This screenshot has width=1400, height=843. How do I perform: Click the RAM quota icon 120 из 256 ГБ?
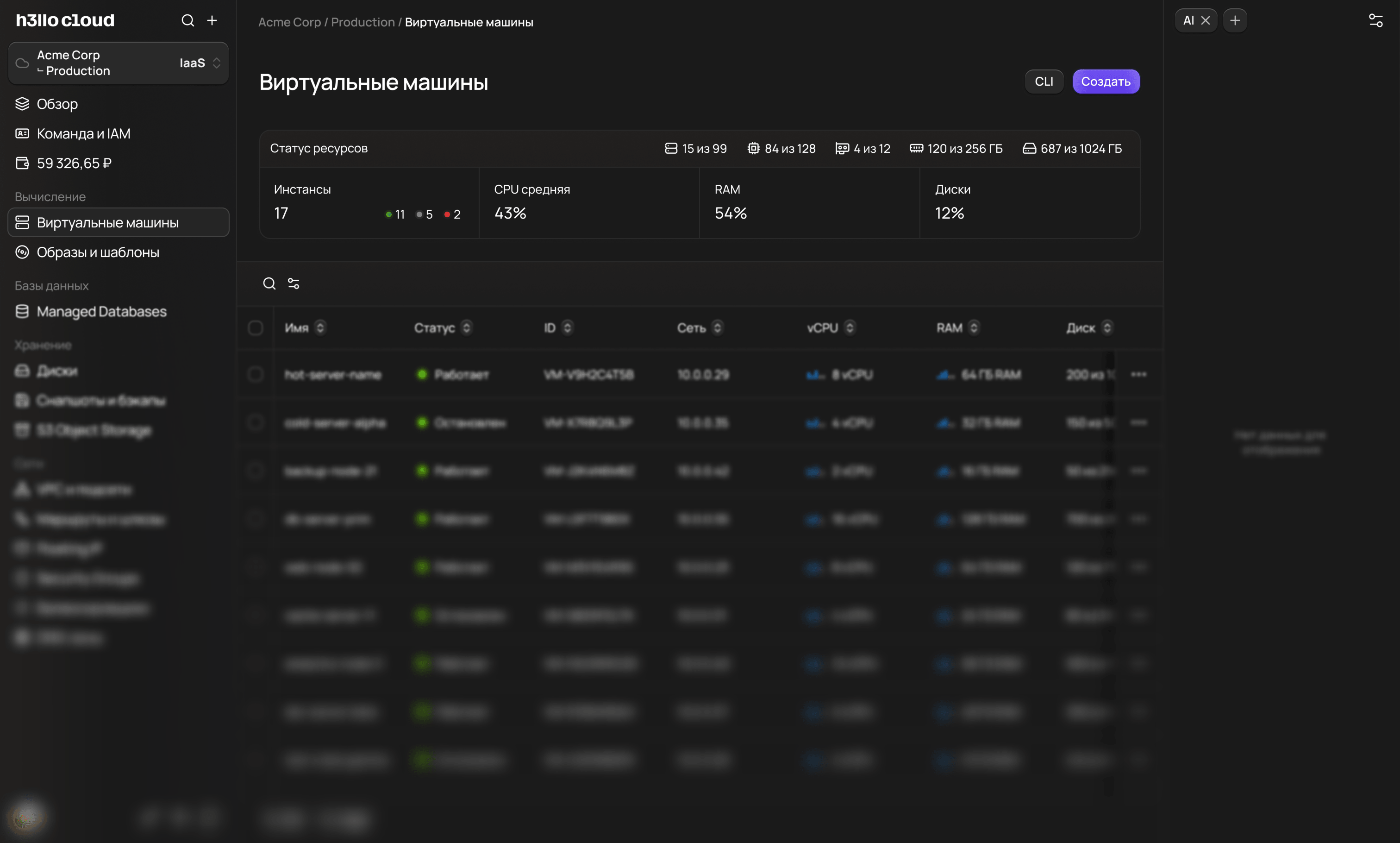916,148
